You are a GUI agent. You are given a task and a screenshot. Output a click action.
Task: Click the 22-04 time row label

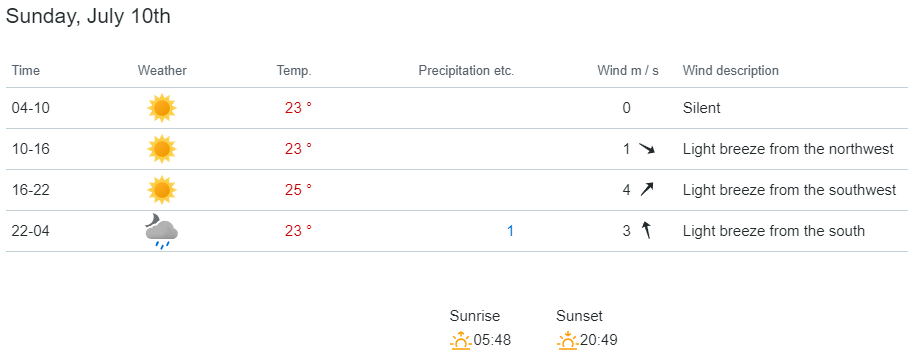point(31,231)
